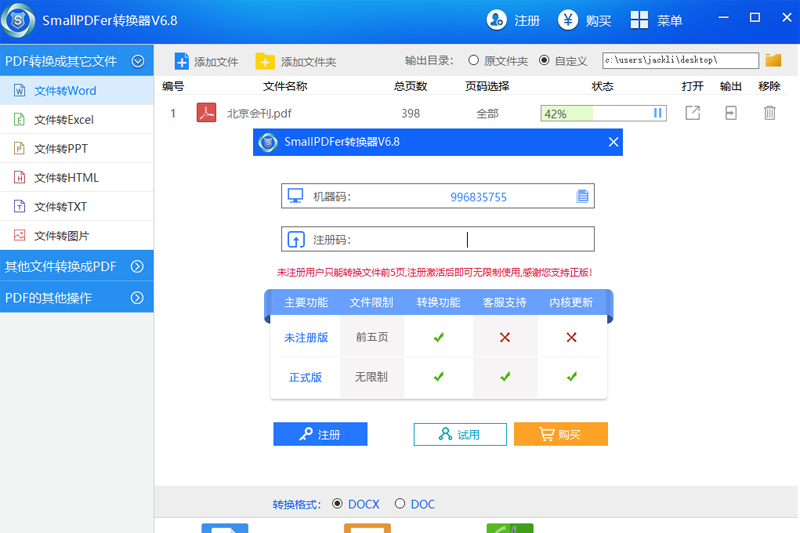
Task: Select 文件转图片 in sidebar
Action: 77,236
